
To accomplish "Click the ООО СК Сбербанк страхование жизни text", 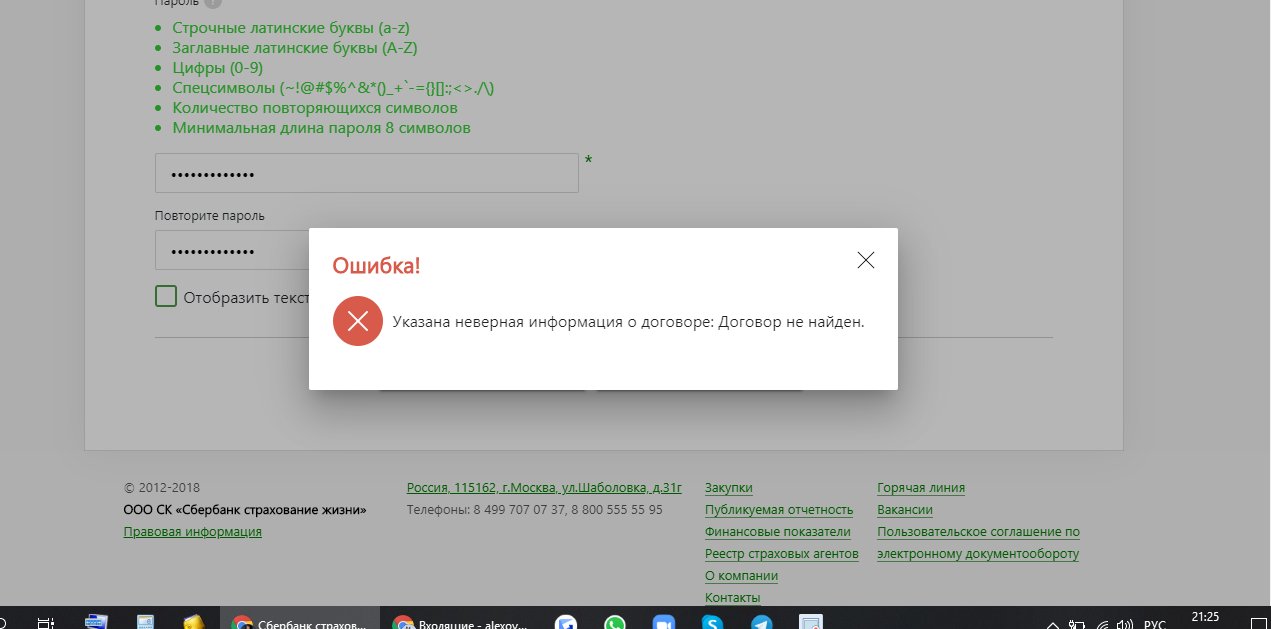I will (x=245, y=510).
